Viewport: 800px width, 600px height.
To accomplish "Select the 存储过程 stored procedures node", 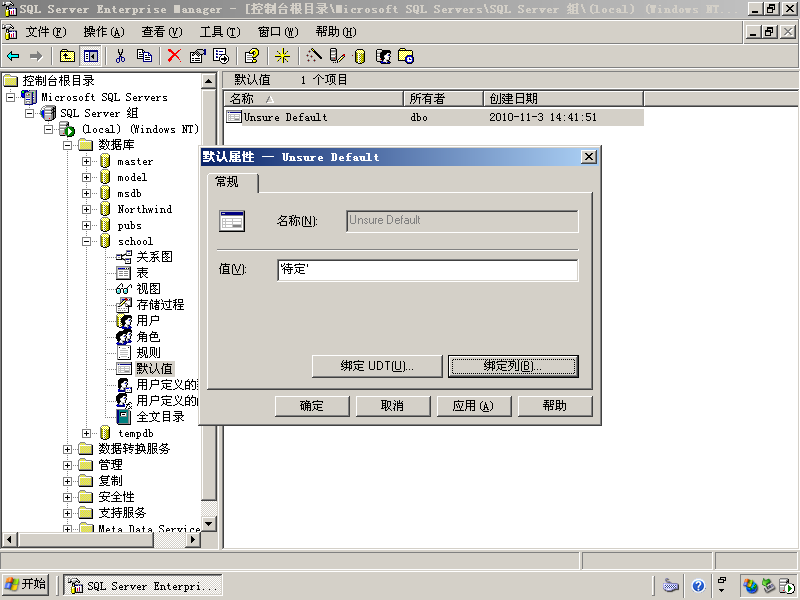I will click(x=160, y=305).
